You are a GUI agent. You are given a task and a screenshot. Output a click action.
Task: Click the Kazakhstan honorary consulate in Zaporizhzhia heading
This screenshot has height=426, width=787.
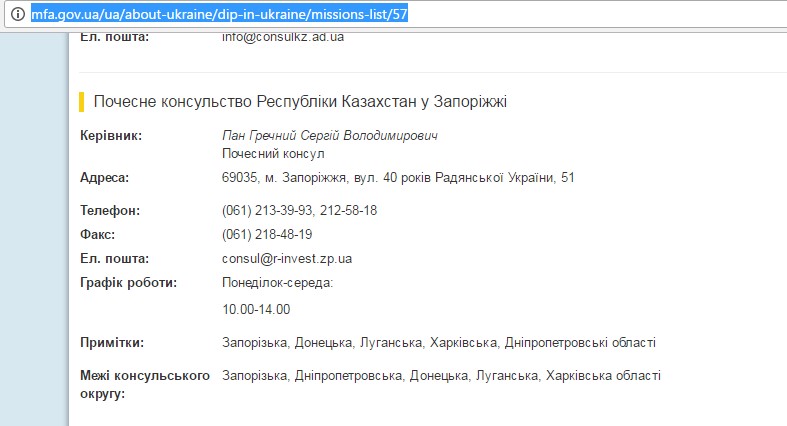(x=300, y=101)
